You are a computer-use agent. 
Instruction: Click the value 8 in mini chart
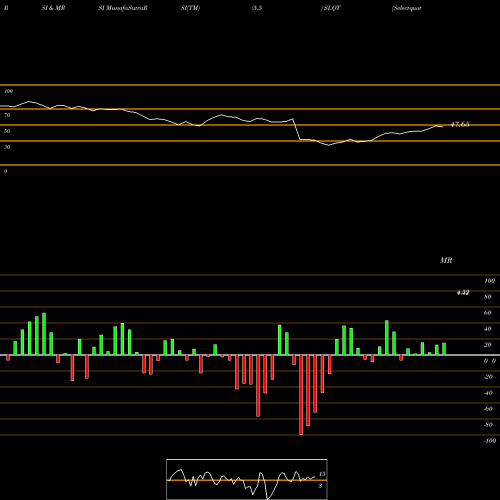pos(320,486)
